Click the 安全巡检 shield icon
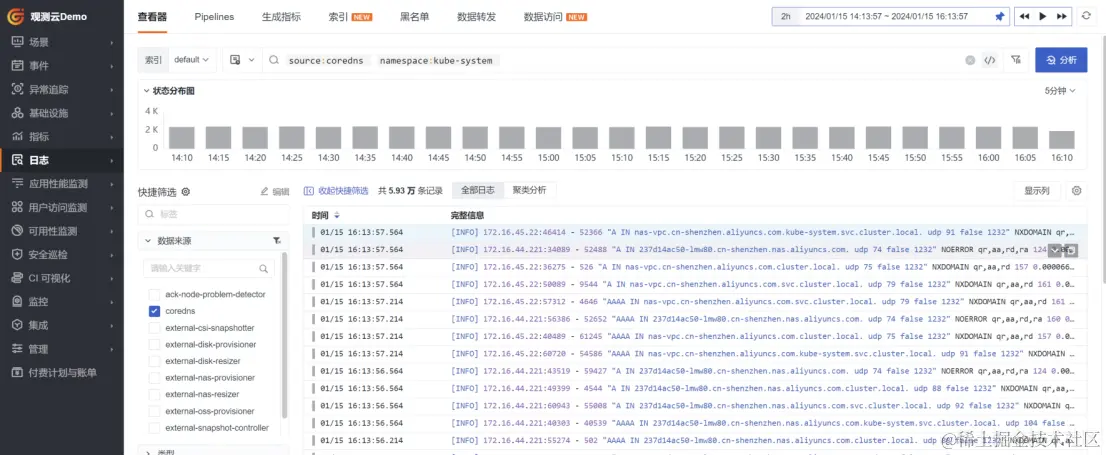Viewport: 1107px width, 456px height. (18, 254)
